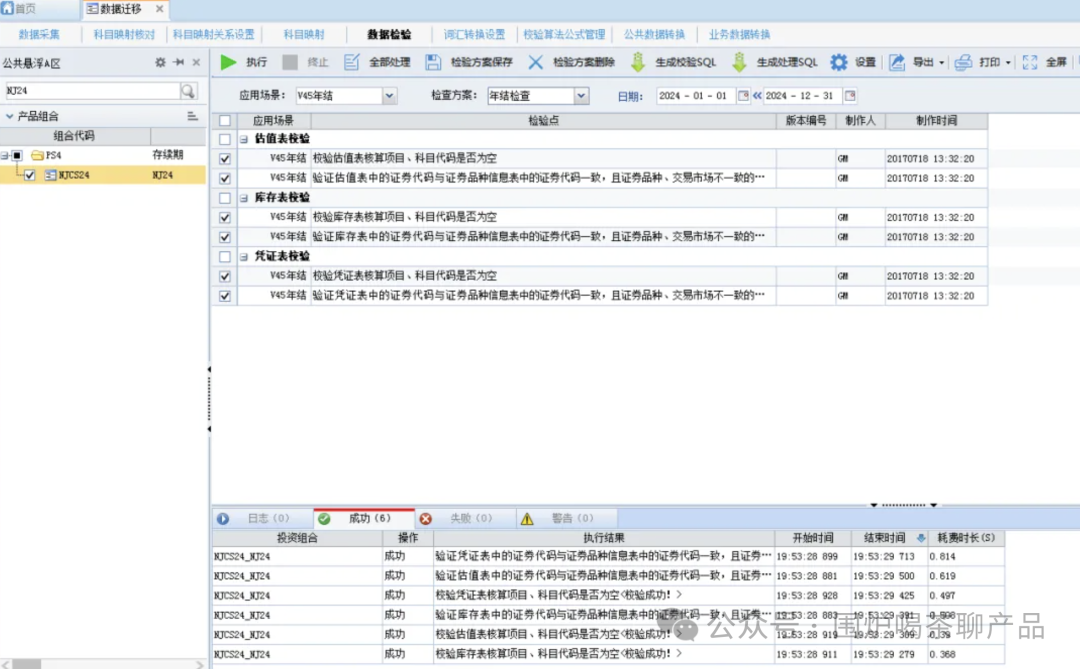1080x669 pixels.
Task: Toggle checkbox for 估值表校验 group
Action: (x=225, y=139)
